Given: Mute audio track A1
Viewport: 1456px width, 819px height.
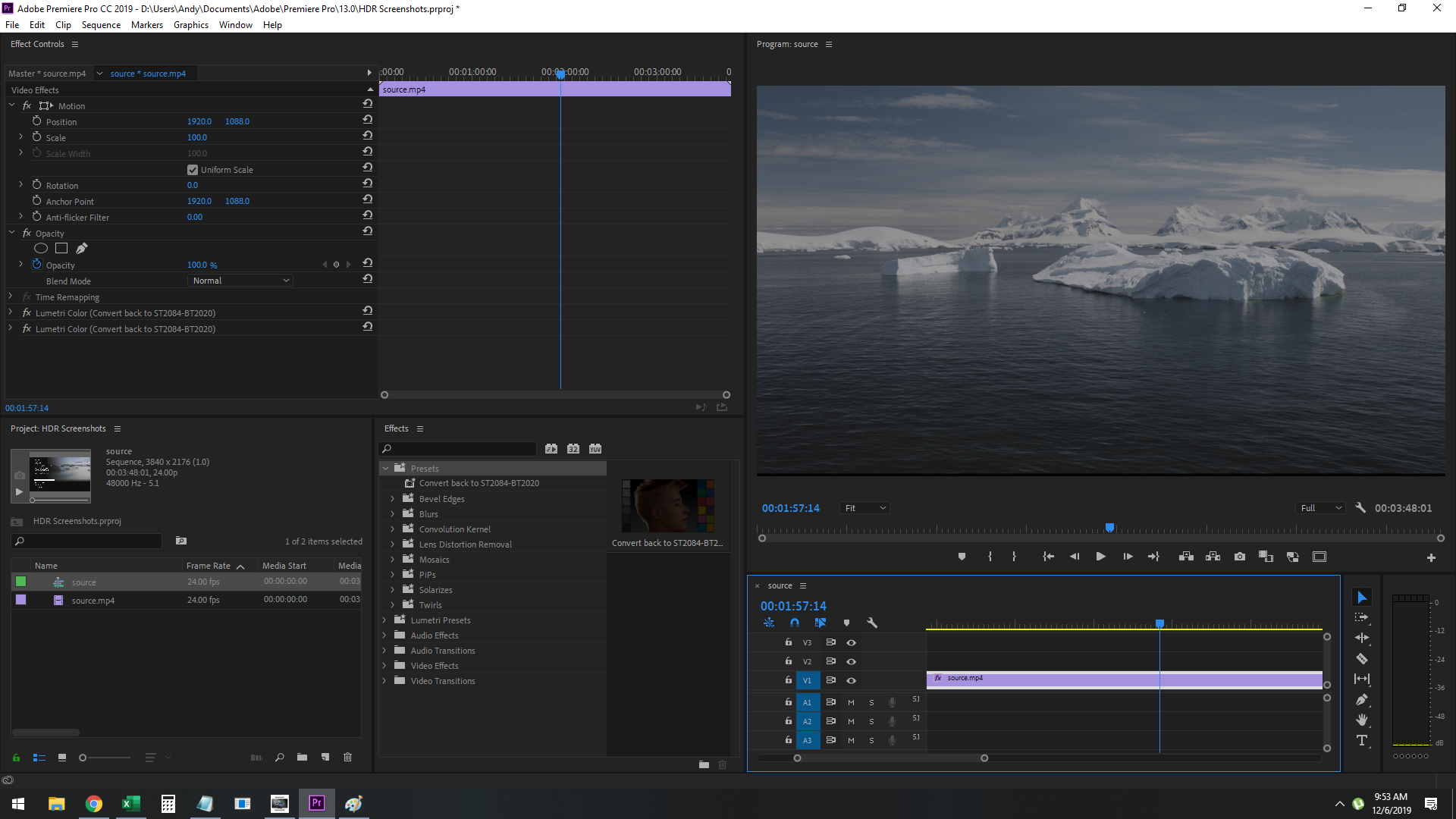Looking at the screenshot, I should click(x=851, y=702).
